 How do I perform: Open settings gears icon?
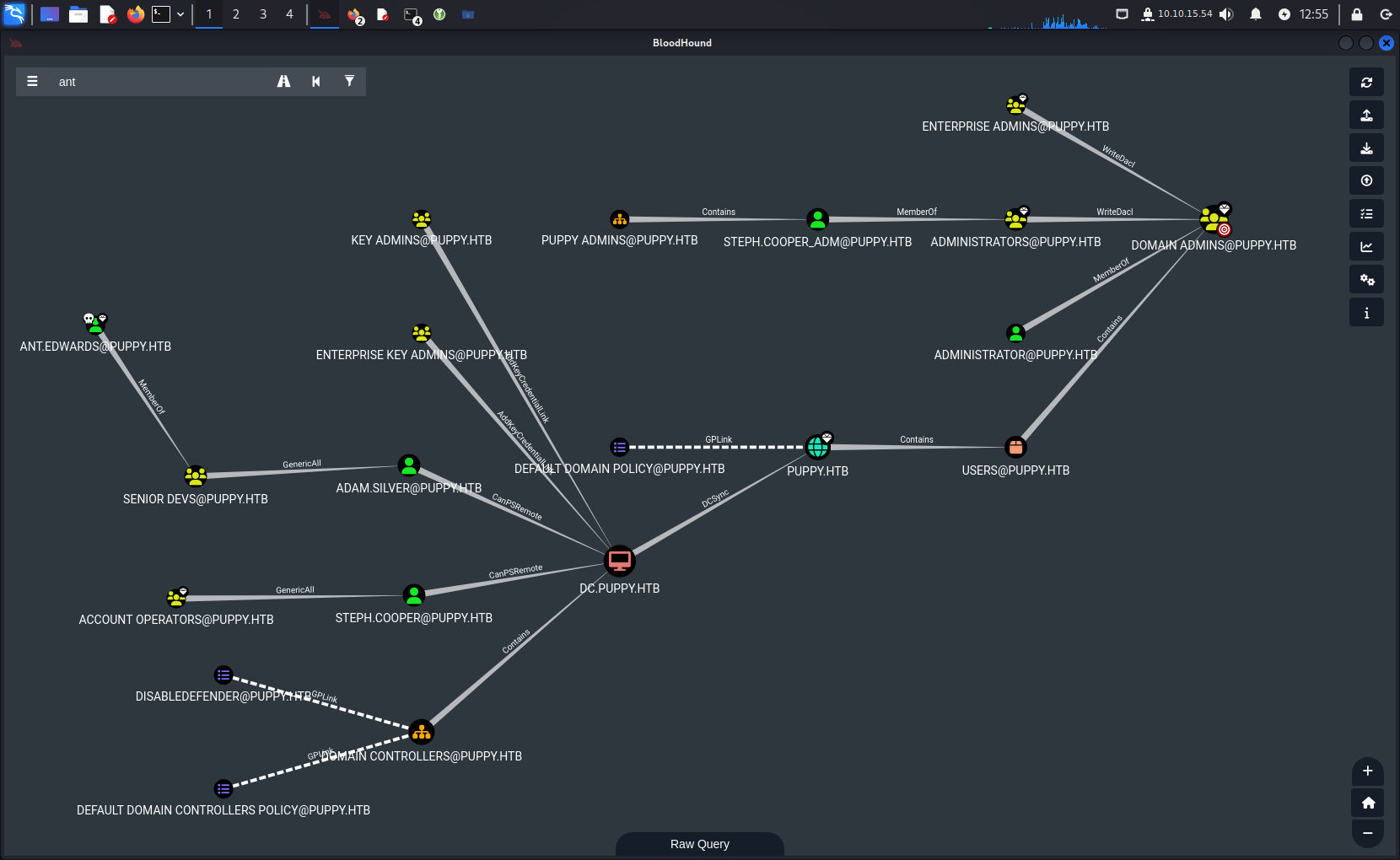1366,280
